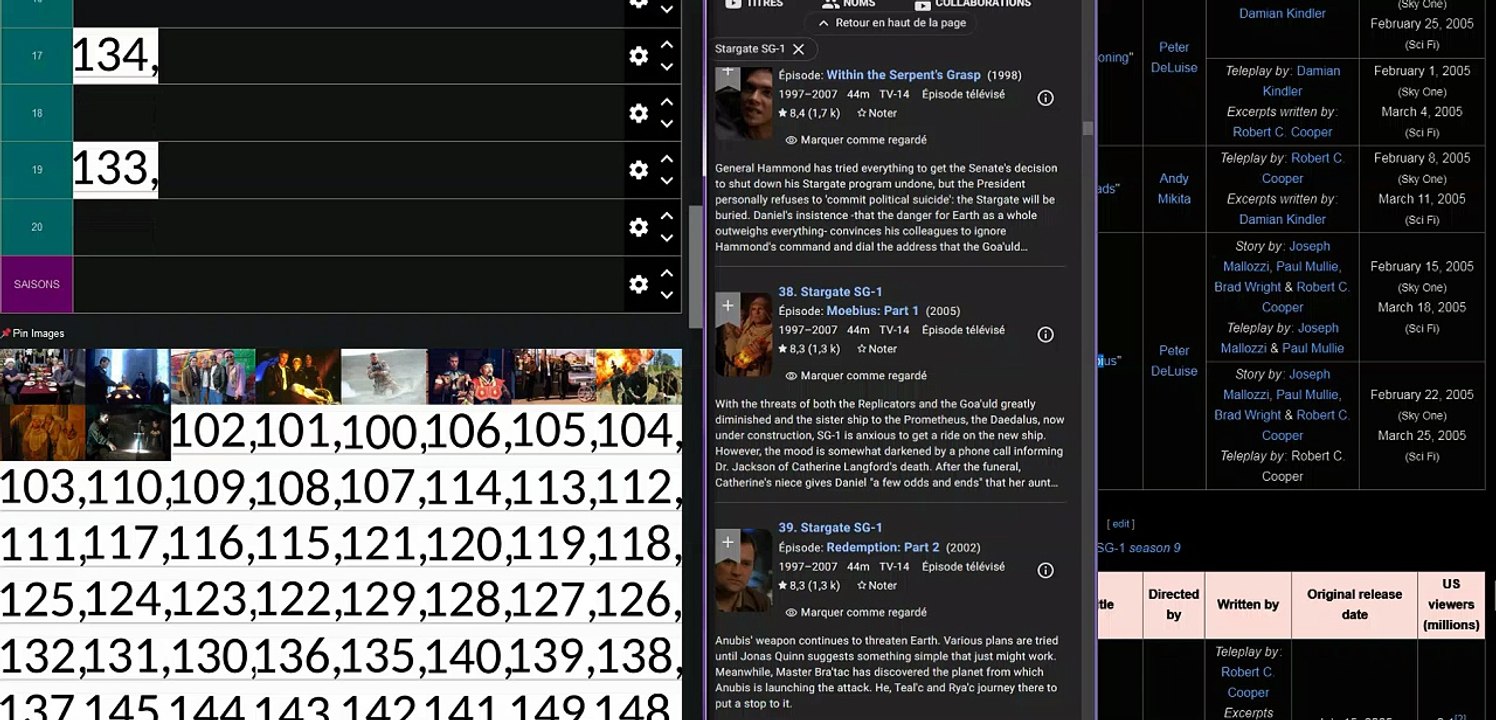Screen dimensions: 1496x720
Task: Click the Redemption: Part 2 poster image
Action: pyautogui.click(x=744, y=570)
